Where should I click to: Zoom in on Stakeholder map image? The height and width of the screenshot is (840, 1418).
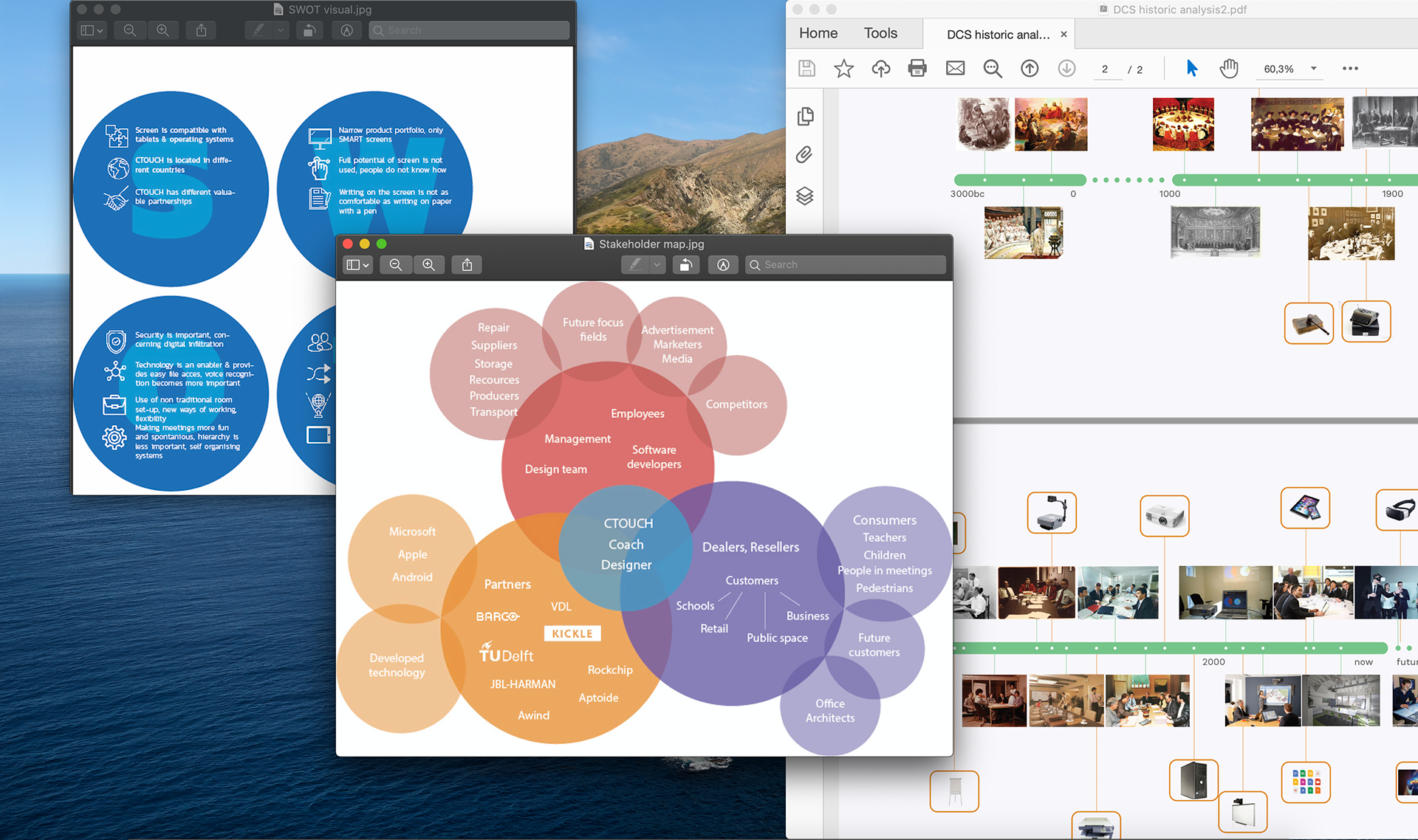(x=428, y=265)
